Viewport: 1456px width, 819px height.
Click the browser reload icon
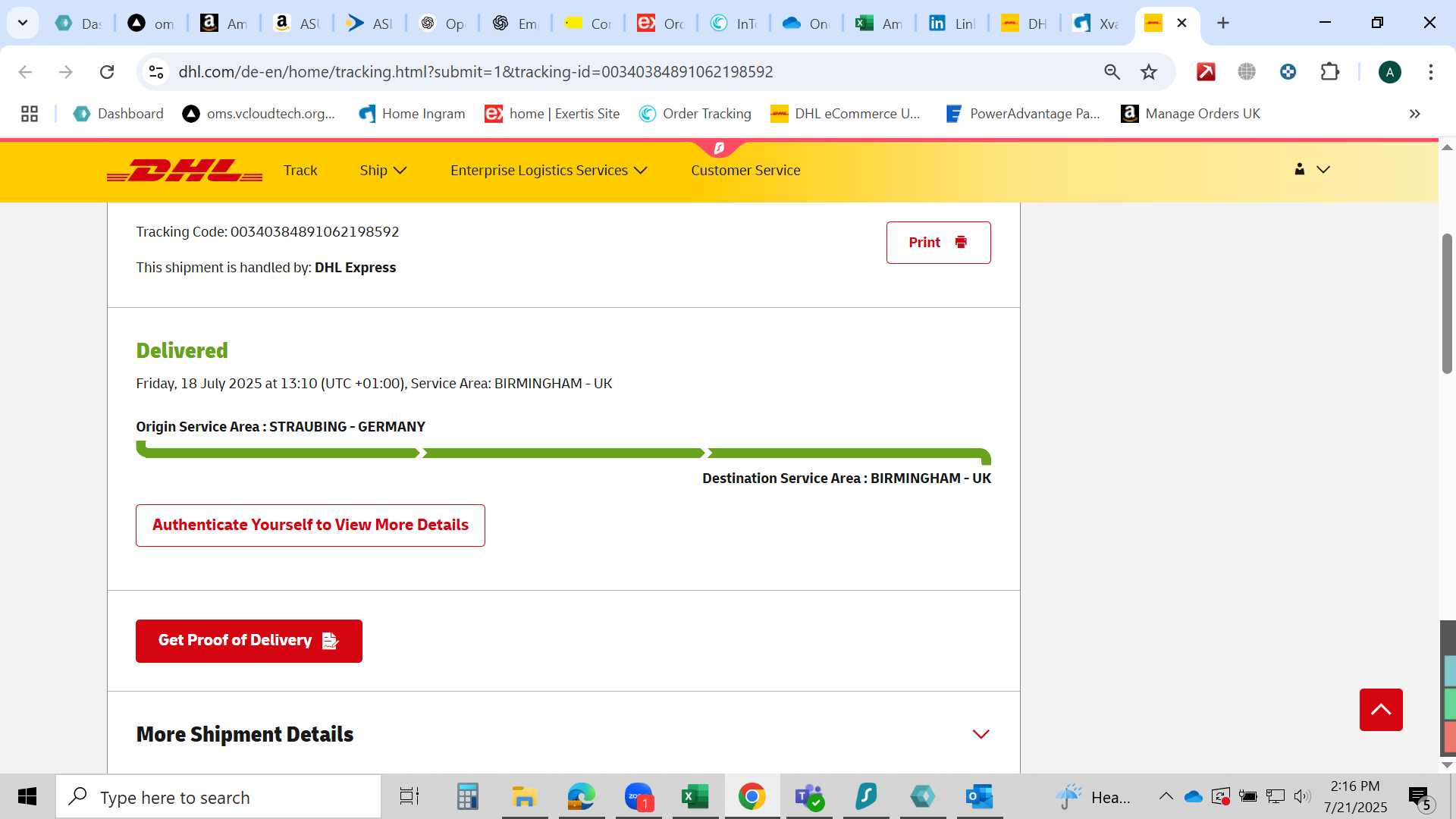pyautogui.click(x=107, y=72)
